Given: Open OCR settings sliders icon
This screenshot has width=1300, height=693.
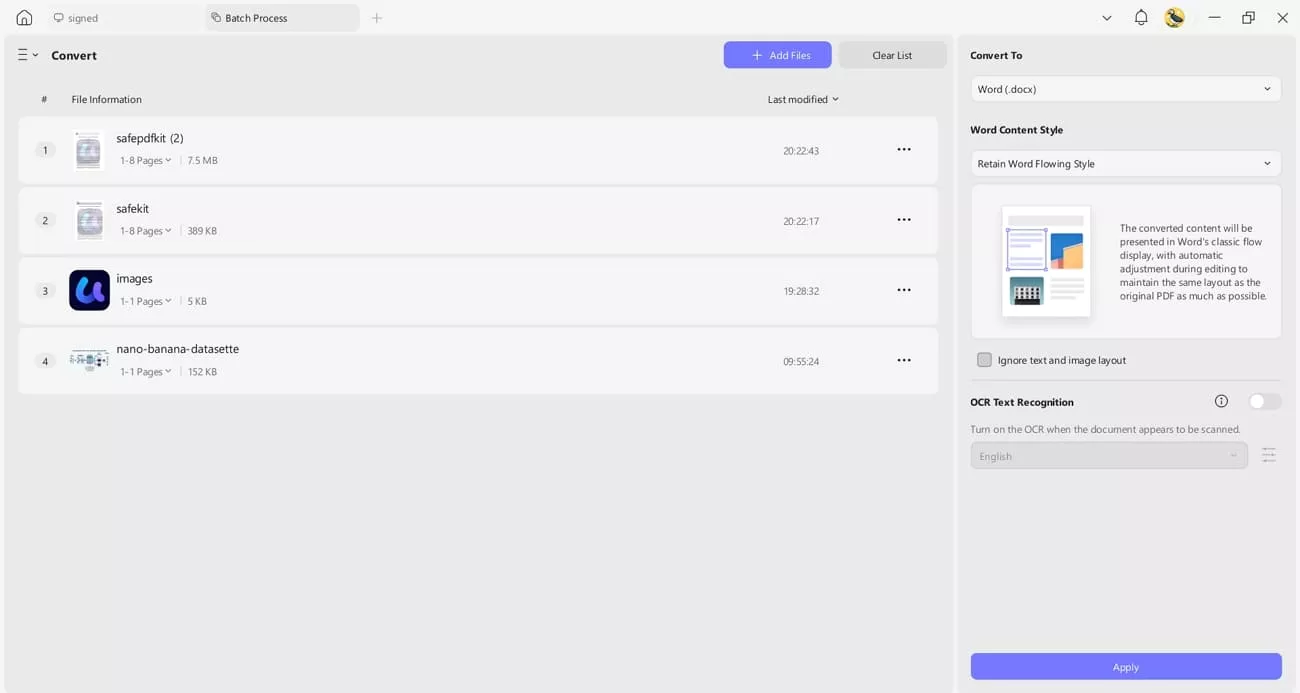Looking at the screenshot, I should tap(1268, 456).
